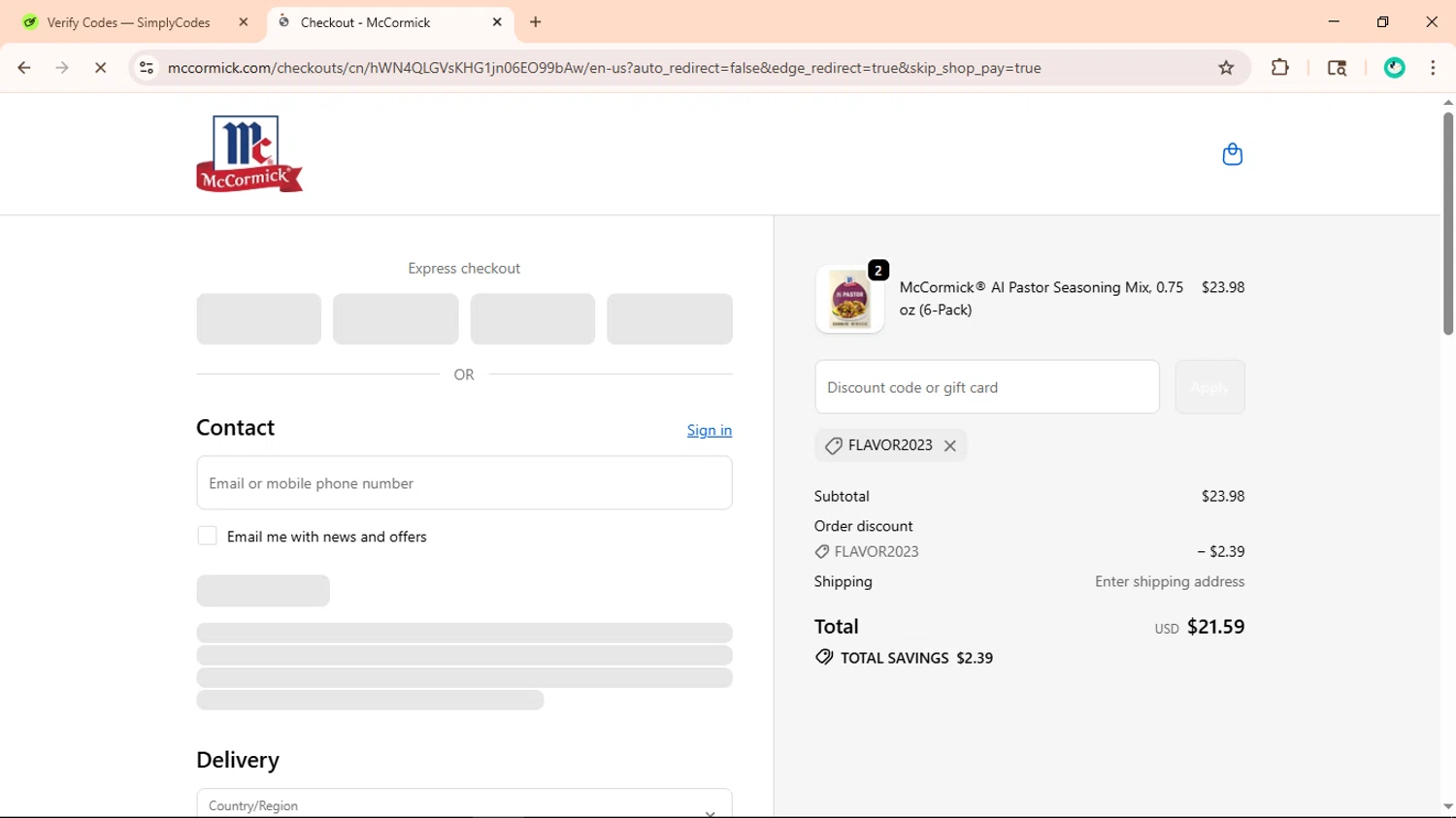Expand the Country/Region dropdown
Viewport: 1456px width, 818px height.
(x=464, y=804)
